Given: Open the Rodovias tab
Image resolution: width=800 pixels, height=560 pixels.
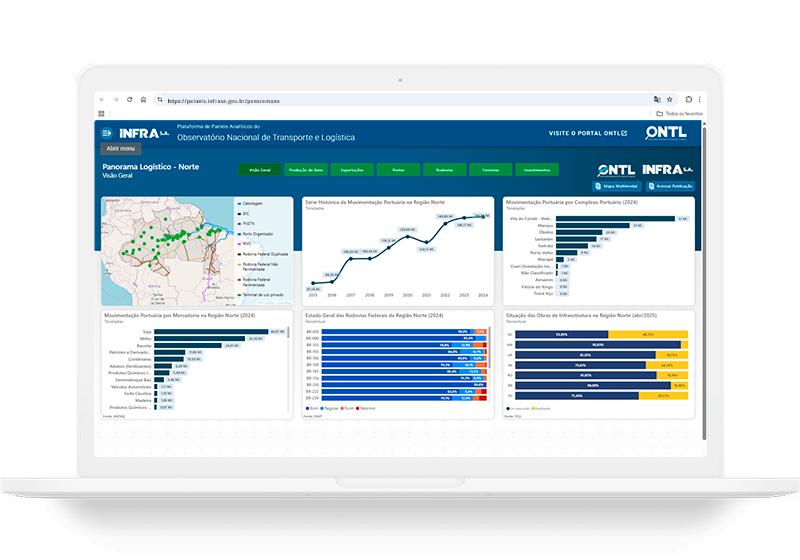Looking at the screenshot, I should point(444,170).
